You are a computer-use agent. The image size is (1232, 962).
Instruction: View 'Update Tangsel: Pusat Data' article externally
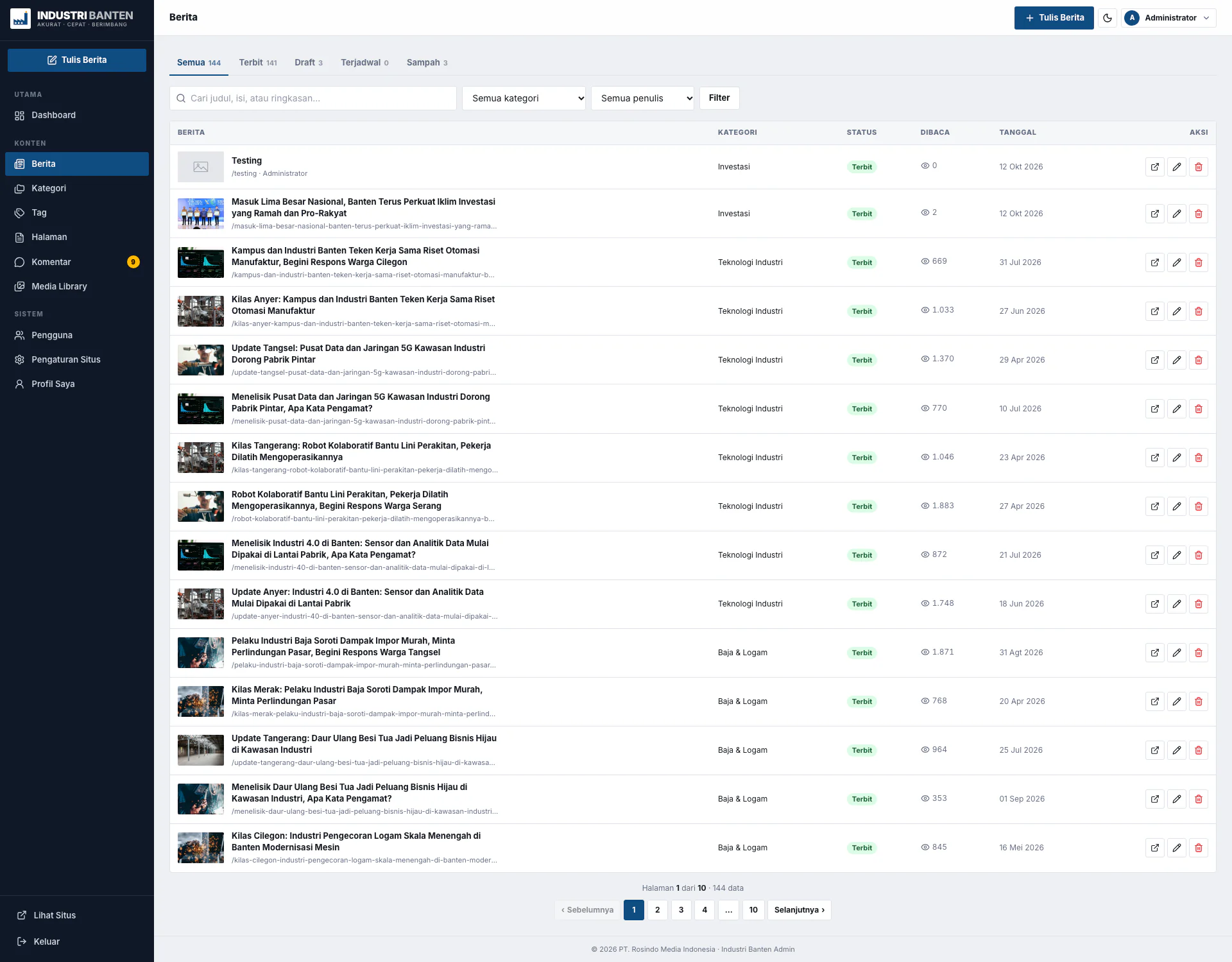[x=1155, y=360]
